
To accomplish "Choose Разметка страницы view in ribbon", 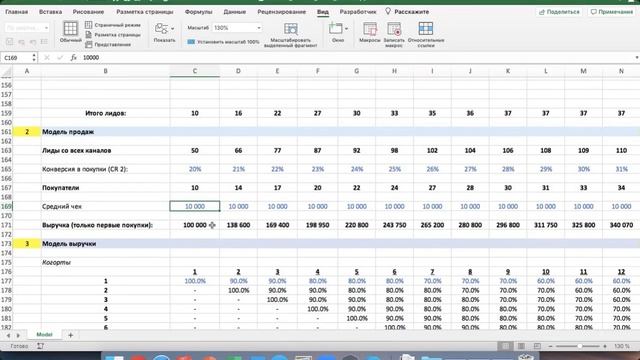I will click(113, 35).
